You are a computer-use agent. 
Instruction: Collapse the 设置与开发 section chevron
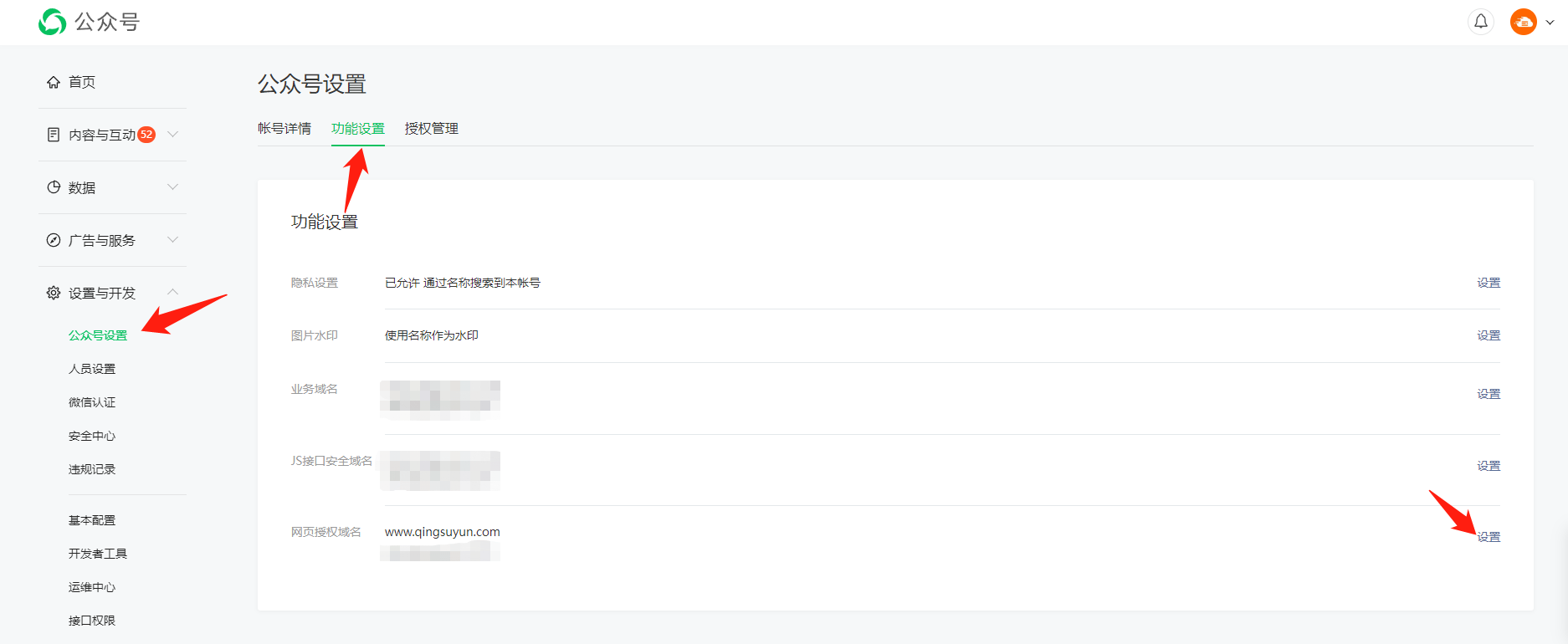click(173, 292)
